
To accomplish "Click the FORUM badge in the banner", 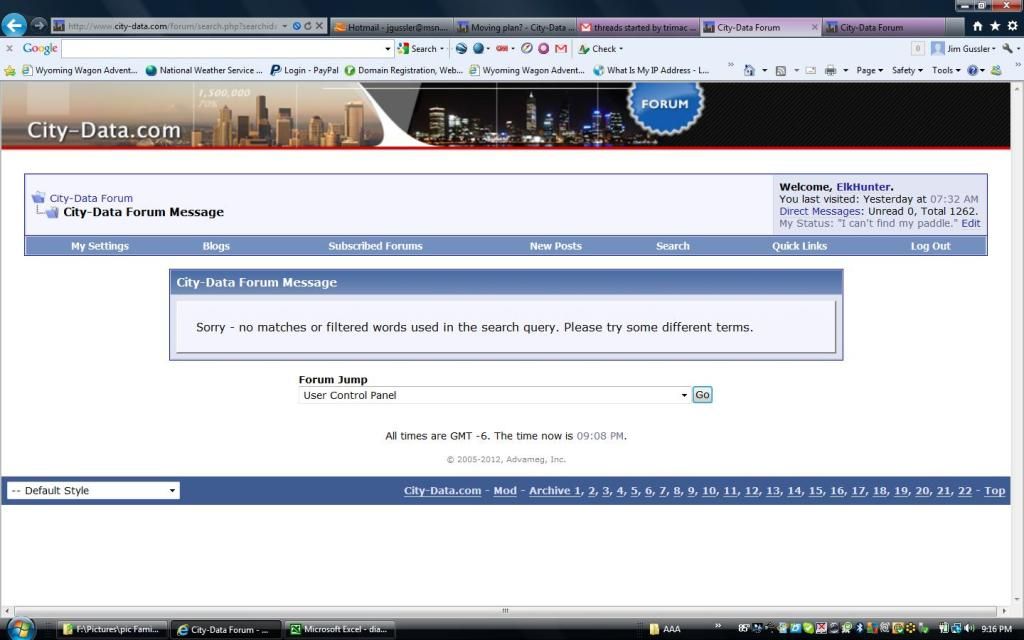I will [665, 104].
